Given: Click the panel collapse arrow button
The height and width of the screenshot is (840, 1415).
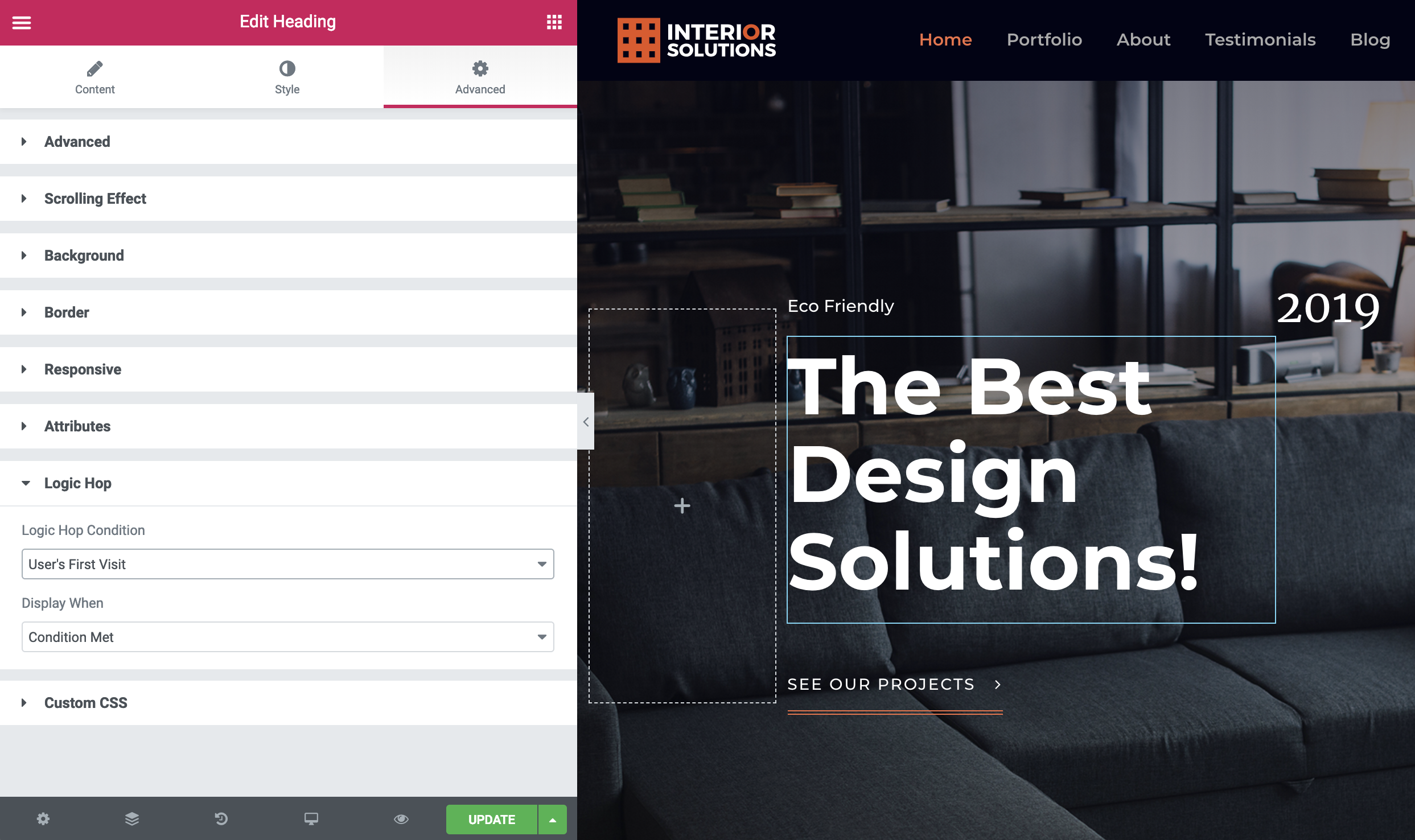Looking at the screenshot, I should point(586,421).
